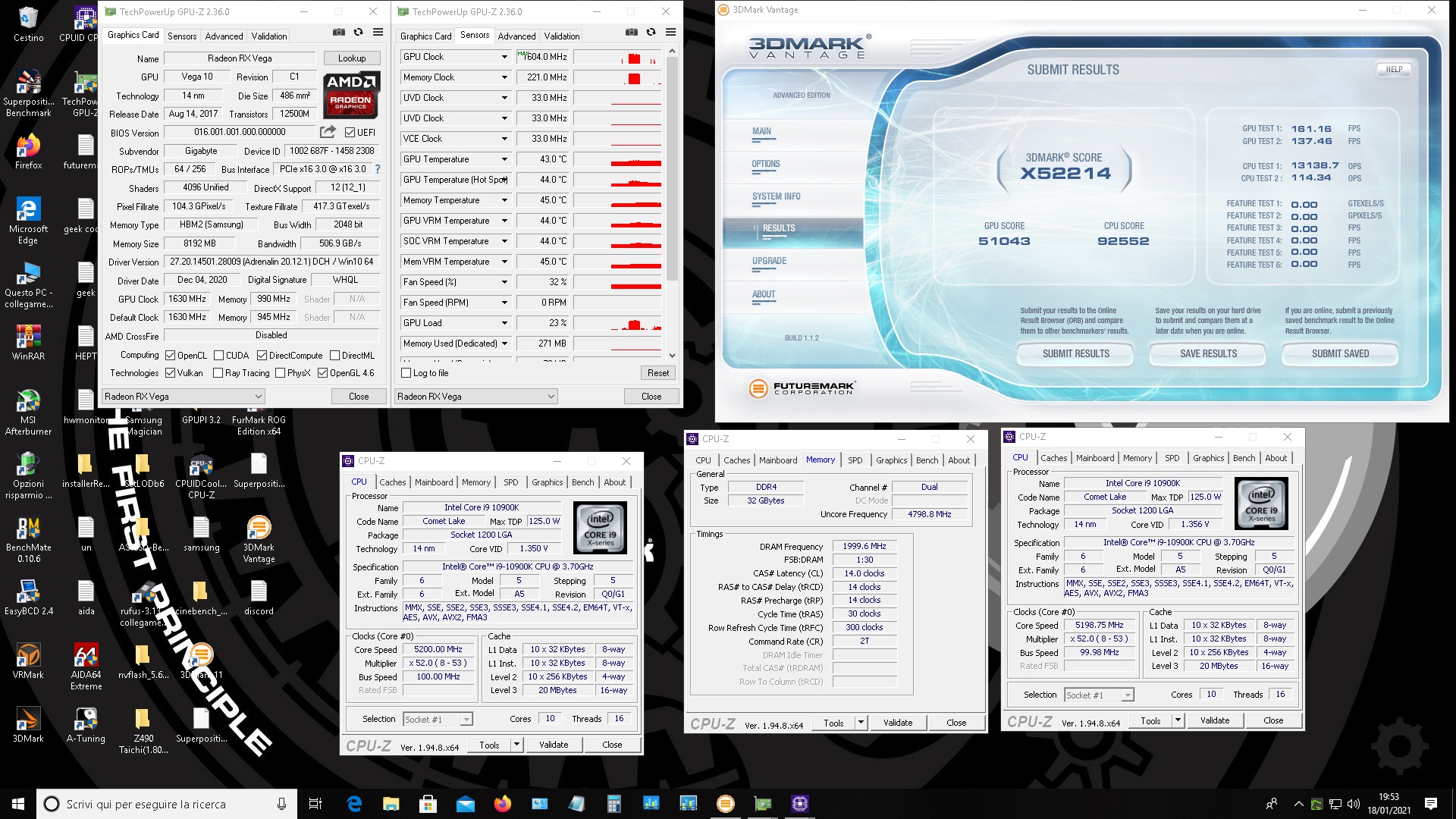Toggle the CUDA checkbox
Screen dimensions: 1456x819
(219, 355)
